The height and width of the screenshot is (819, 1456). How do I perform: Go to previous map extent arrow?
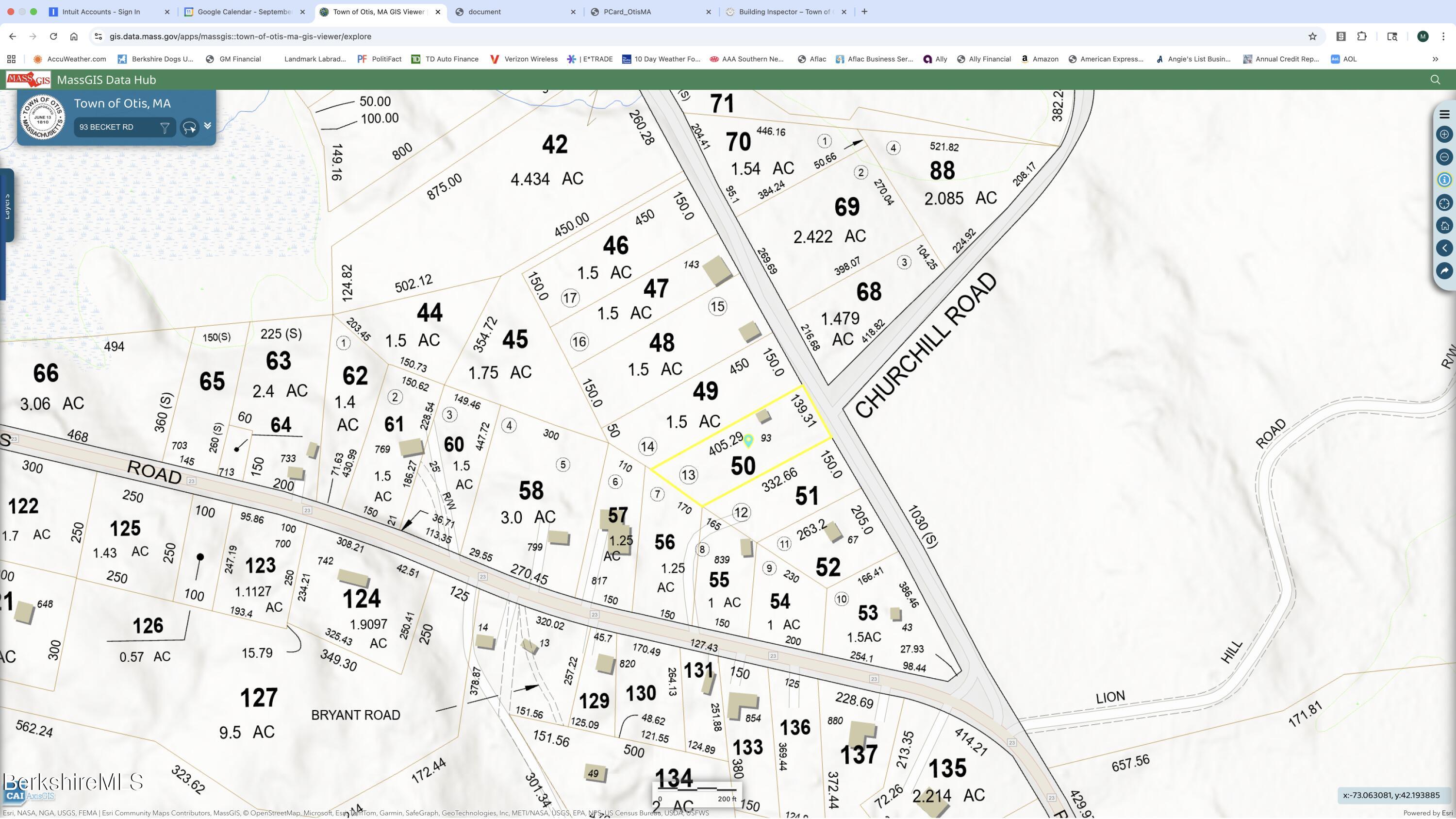(x=1444, y=248)
